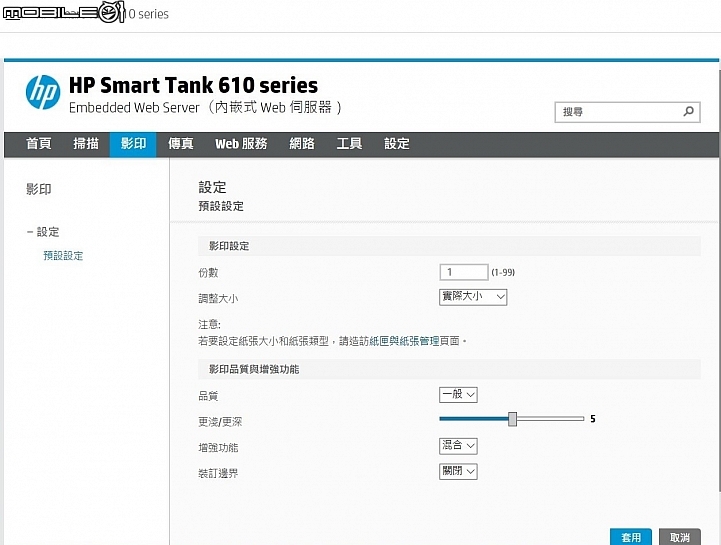Image resolution: width=721 pixels, height=545 pixels.
Task: Click the 取消 cancel button
Action: [680, 537]
